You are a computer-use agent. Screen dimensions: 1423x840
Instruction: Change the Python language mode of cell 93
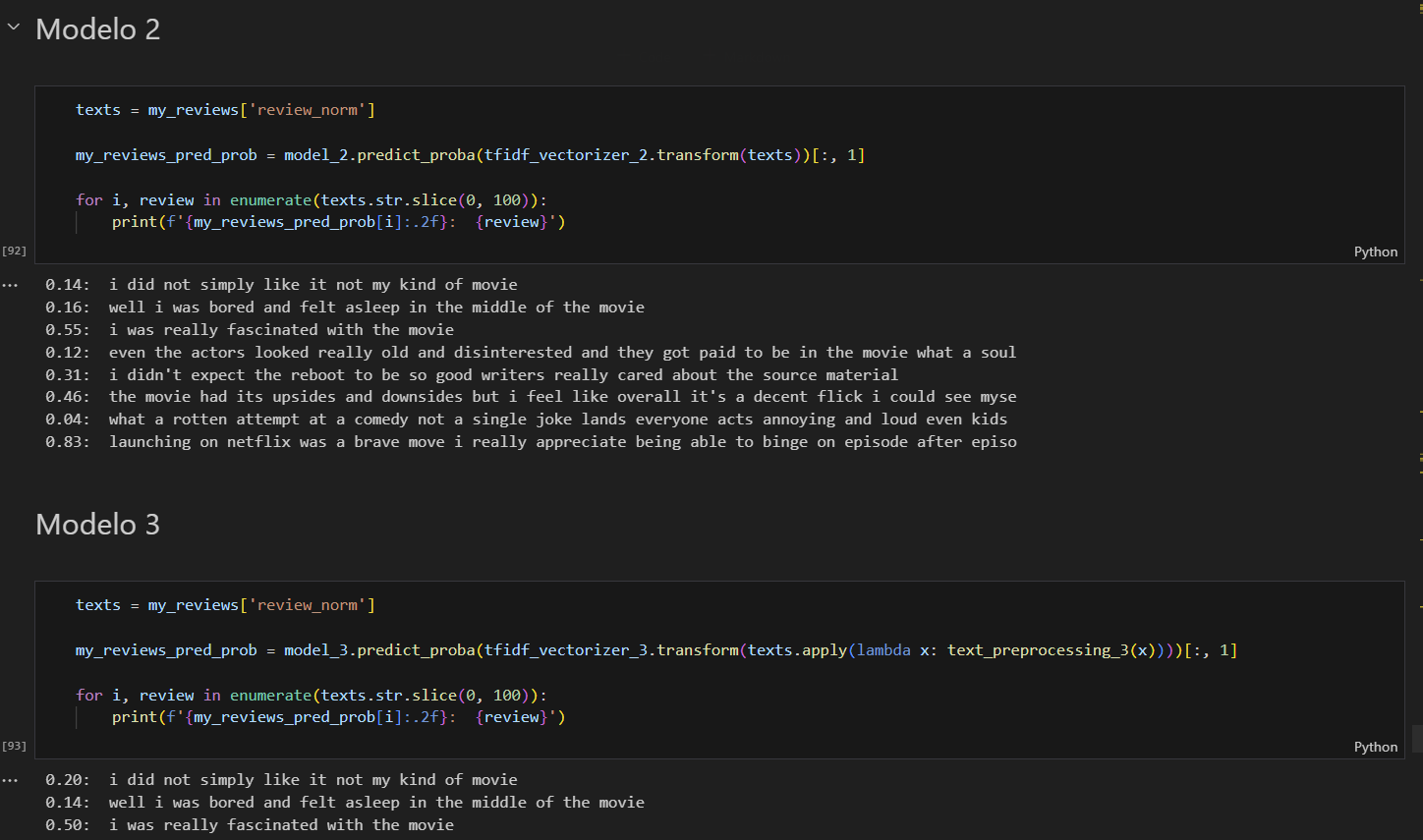[1375, 747]
